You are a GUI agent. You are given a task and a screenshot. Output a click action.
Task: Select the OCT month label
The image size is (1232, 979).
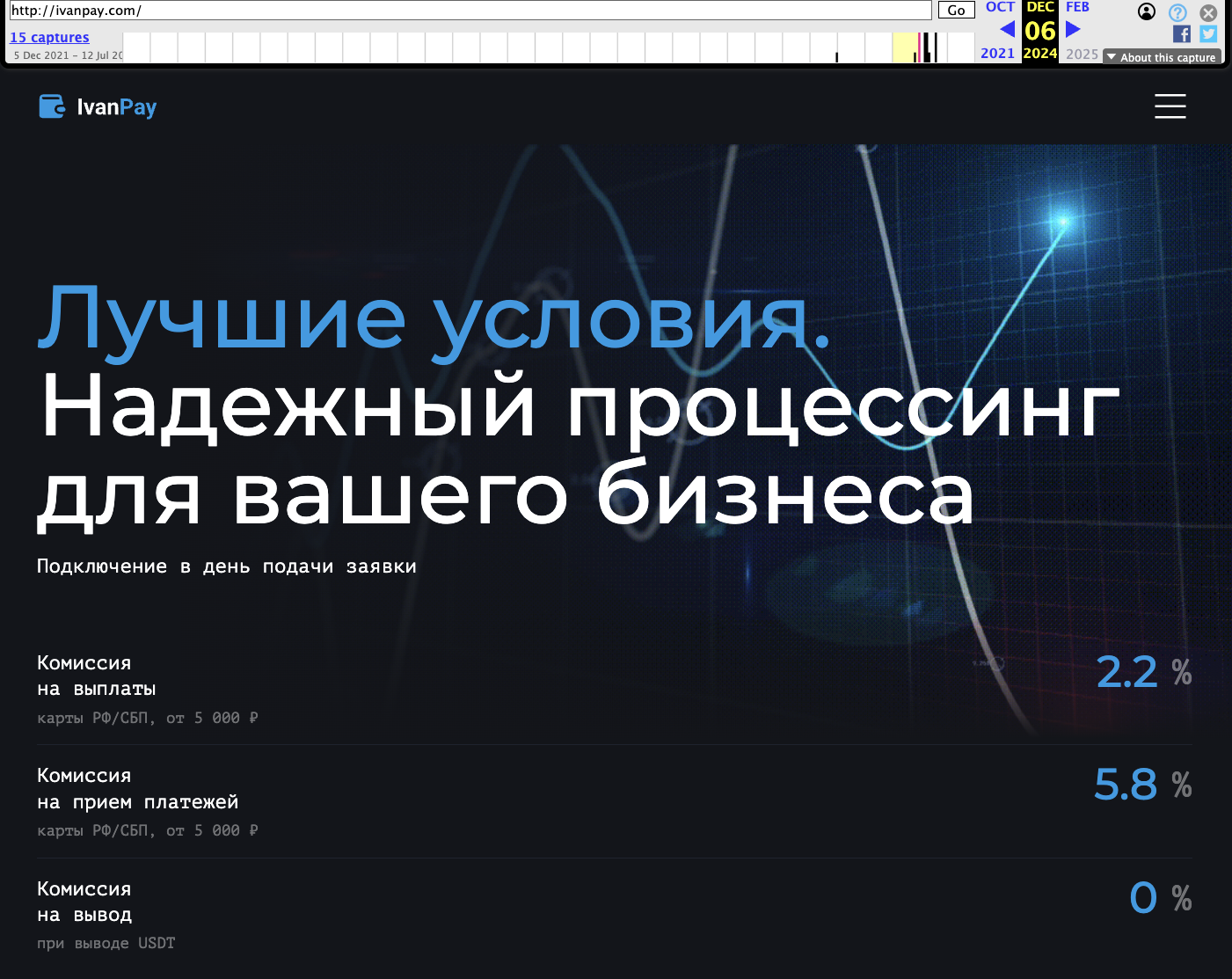[x=1000, y=6]
